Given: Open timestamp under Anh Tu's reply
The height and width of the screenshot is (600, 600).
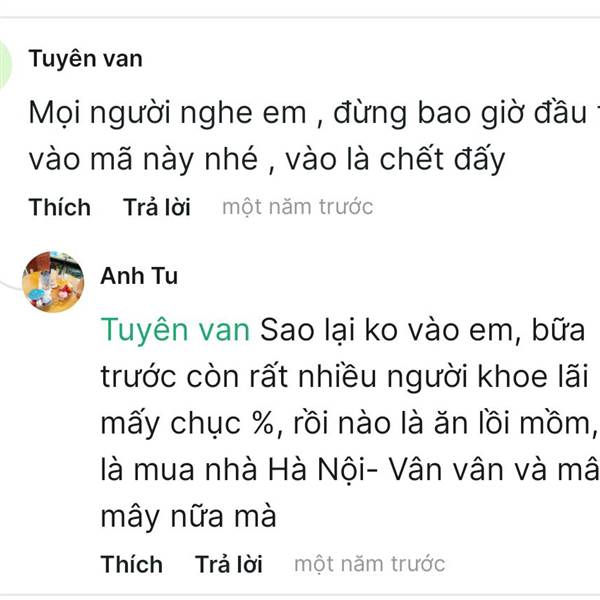Looking at the screenshot, I should tap(370, 564).
